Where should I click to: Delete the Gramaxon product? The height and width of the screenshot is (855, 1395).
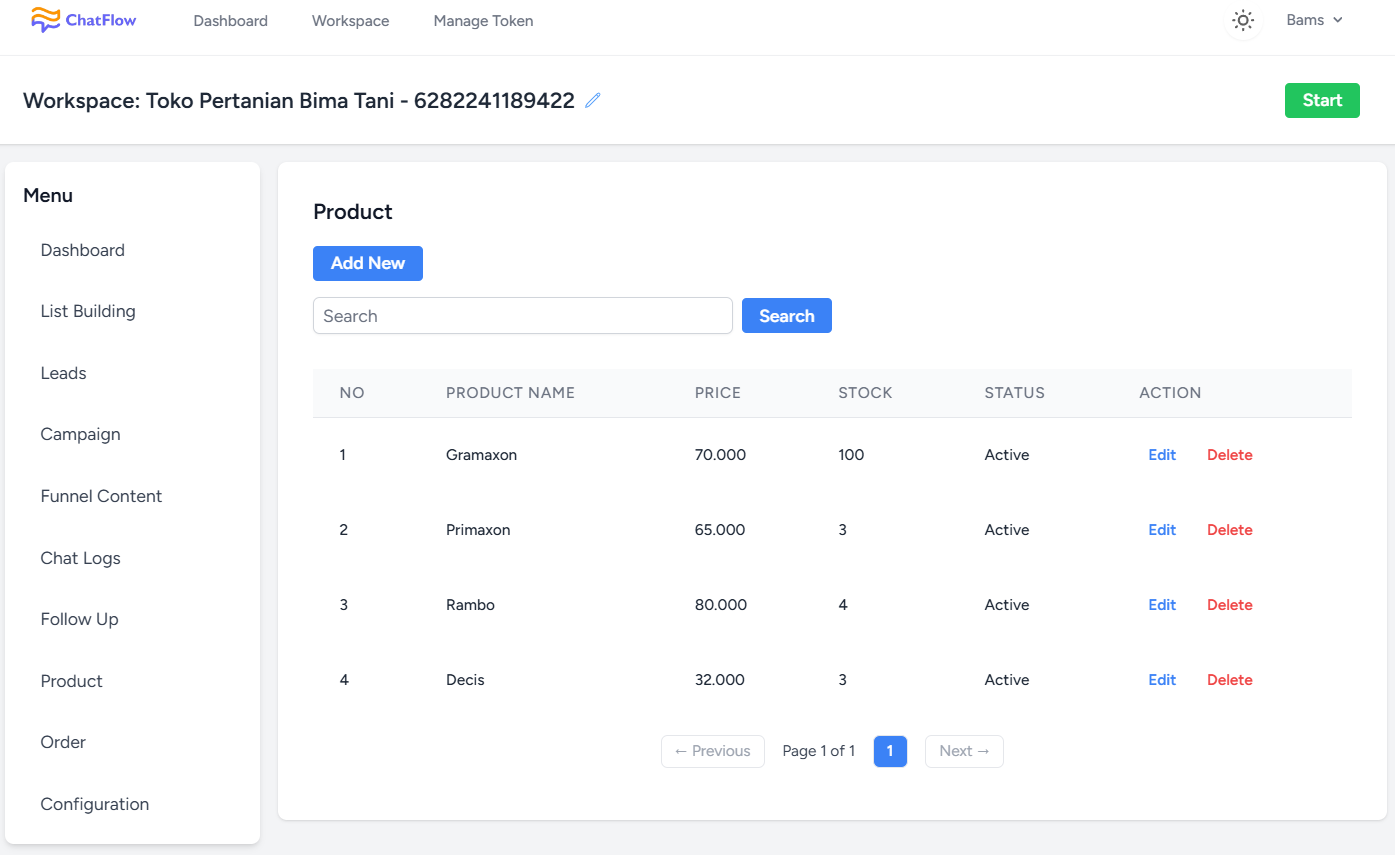pos(1230,455)
